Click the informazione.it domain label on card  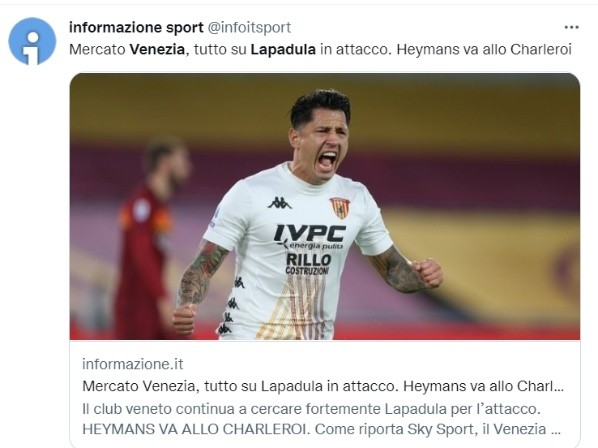tap(133, 364)
